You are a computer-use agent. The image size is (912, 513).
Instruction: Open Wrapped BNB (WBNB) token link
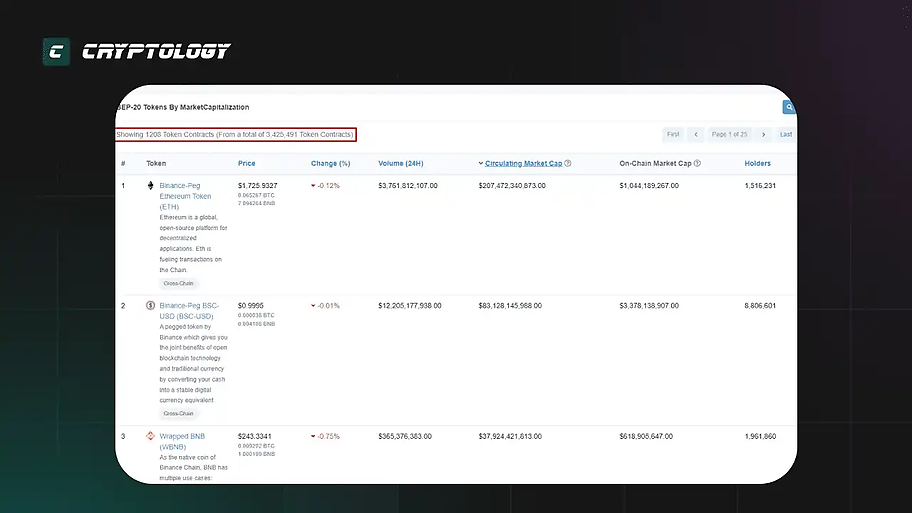pyautogui.click(x=182, y=441)
